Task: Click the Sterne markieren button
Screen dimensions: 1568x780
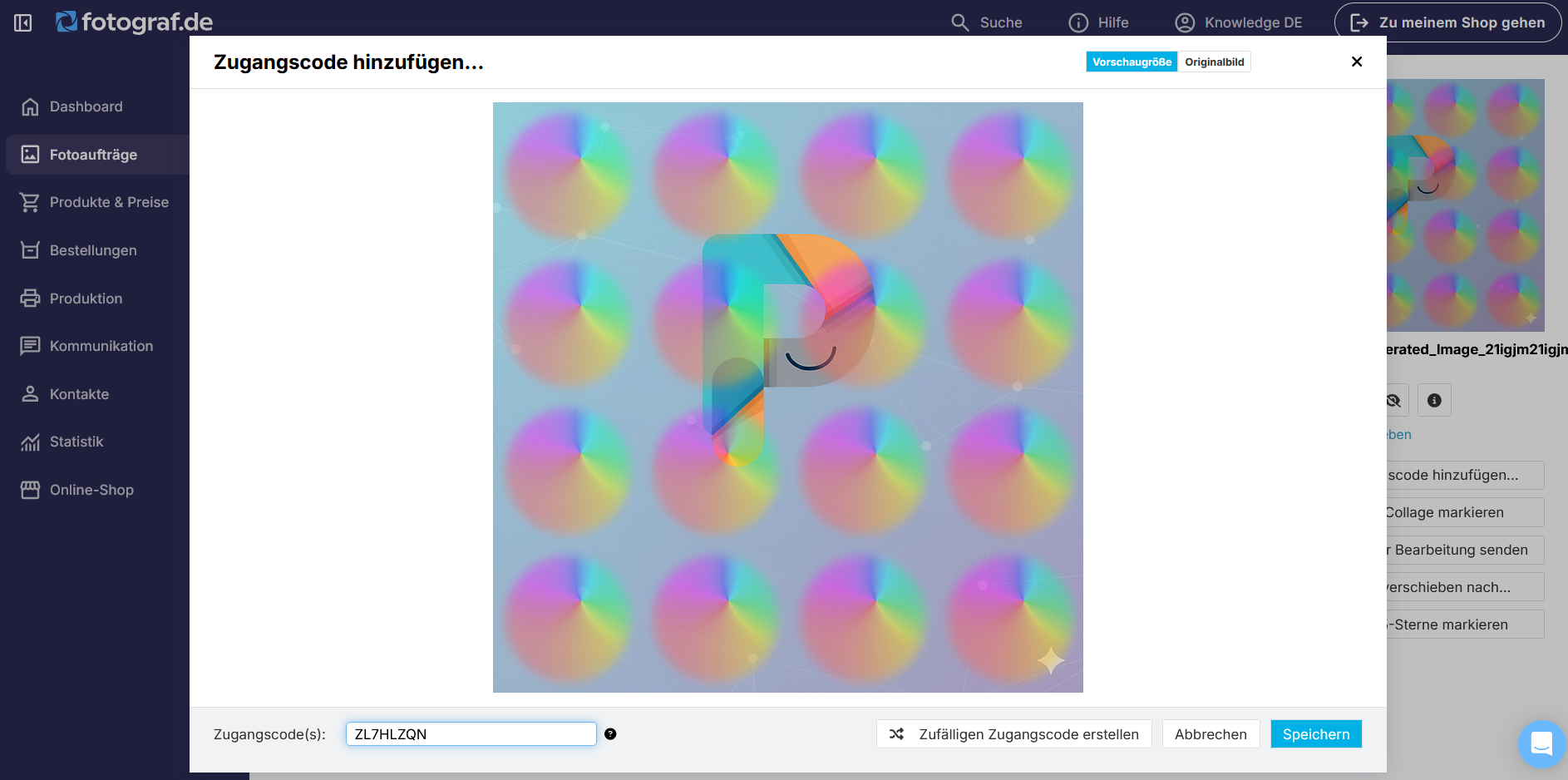Action: click(1464, 624)
